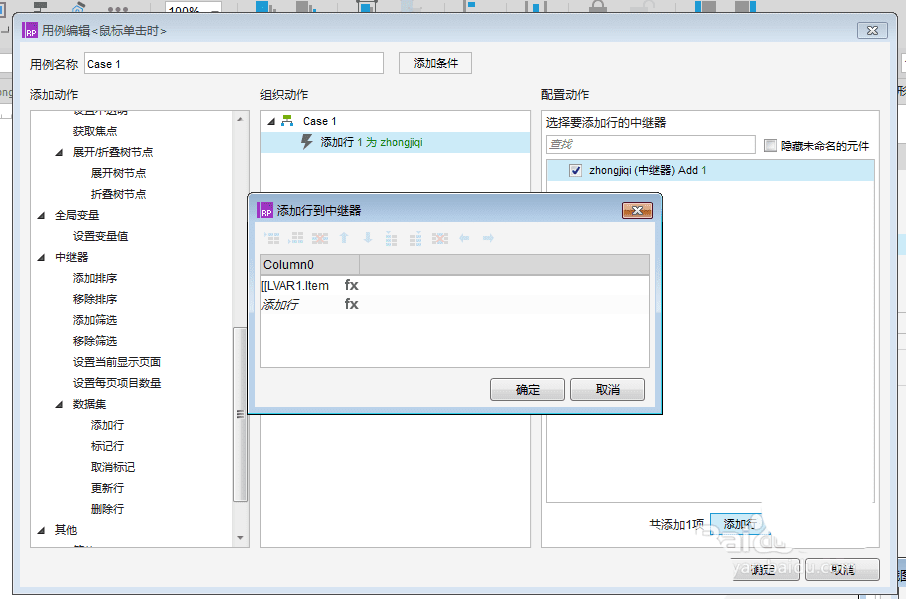Open fx editor for the [[LVAR1.Item row

[351, 285]
